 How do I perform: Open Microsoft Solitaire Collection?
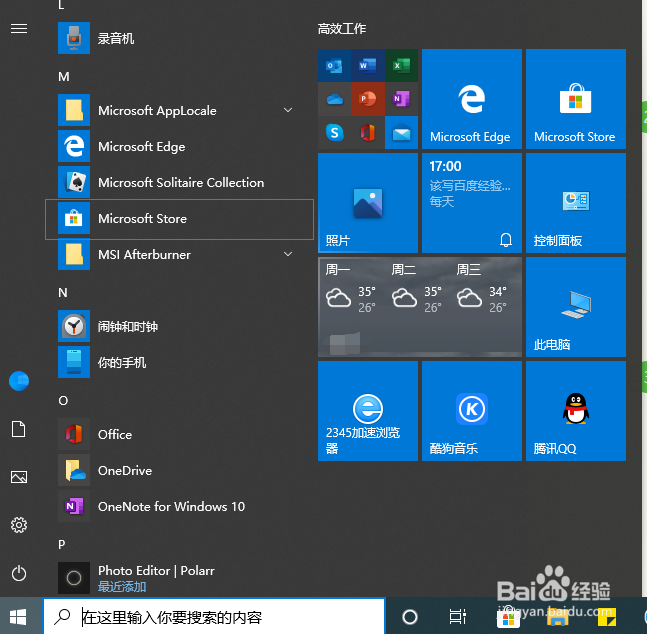pyautogui.click(x=177, y=182)
